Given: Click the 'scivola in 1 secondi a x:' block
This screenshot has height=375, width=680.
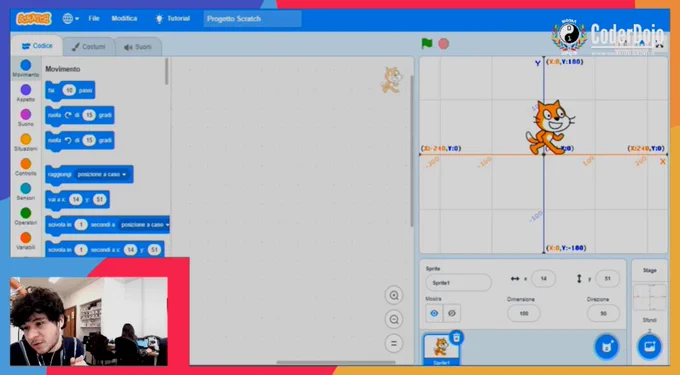Looking at the screenshot, I should 104,250.
